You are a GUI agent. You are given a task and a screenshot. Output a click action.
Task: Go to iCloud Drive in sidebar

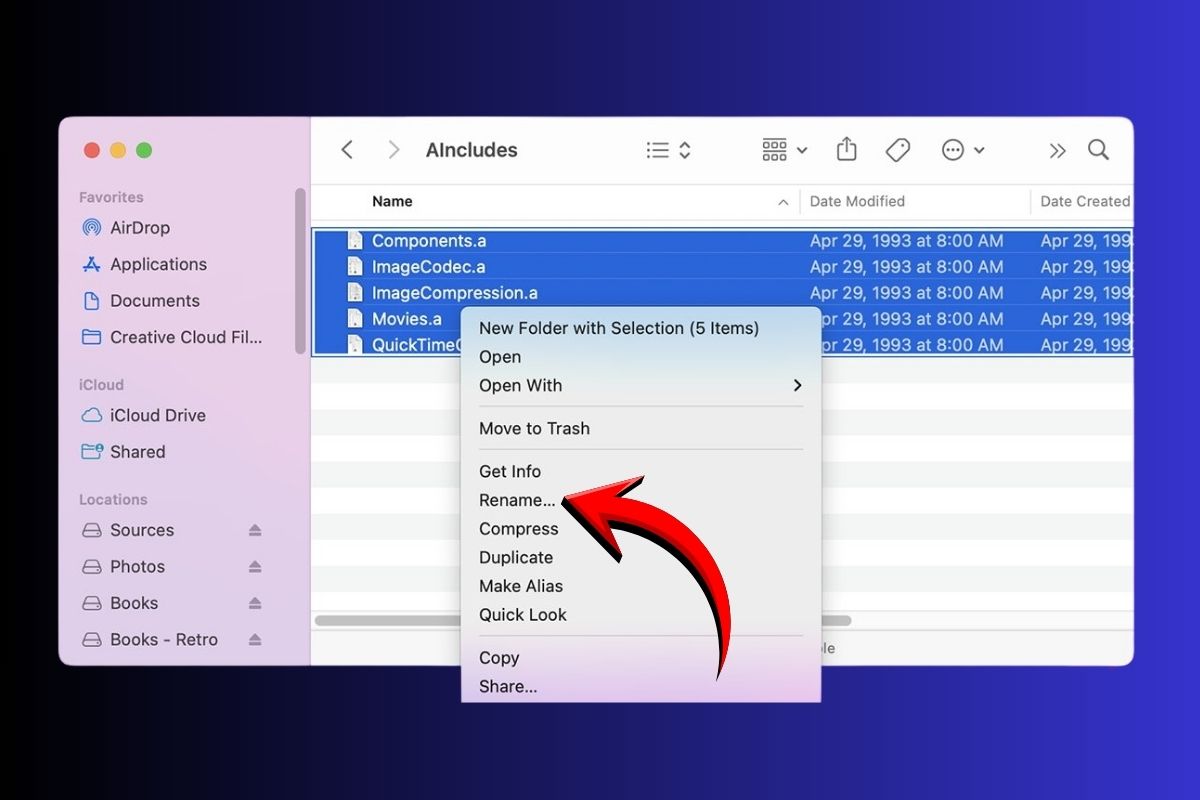click(x=157, y=415)
